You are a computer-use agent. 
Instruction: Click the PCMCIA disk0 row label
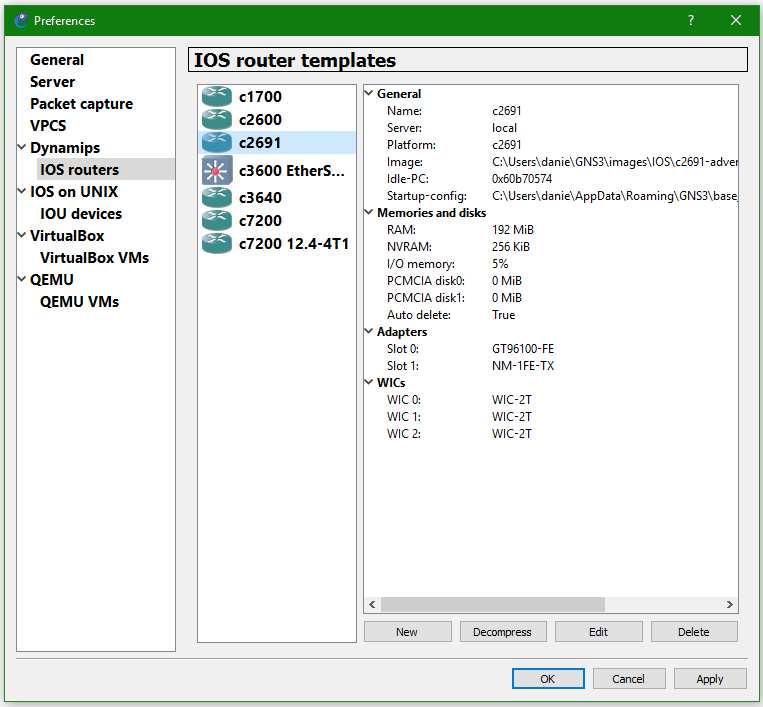pos(426,281)
